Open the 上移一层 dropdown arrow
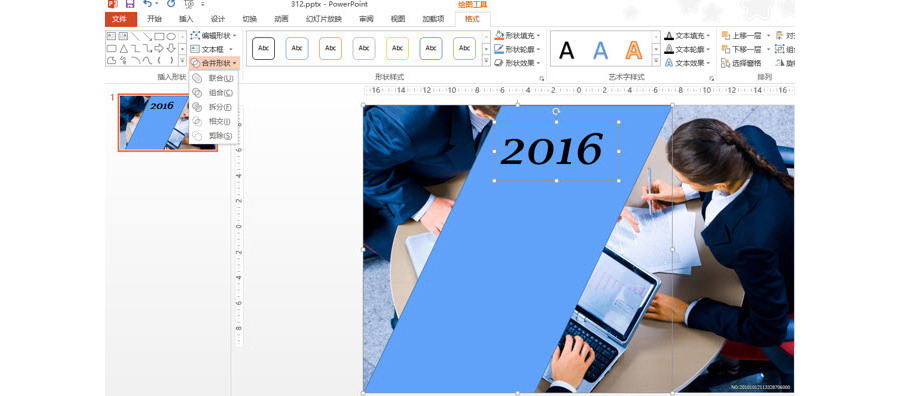 (768, 36)
